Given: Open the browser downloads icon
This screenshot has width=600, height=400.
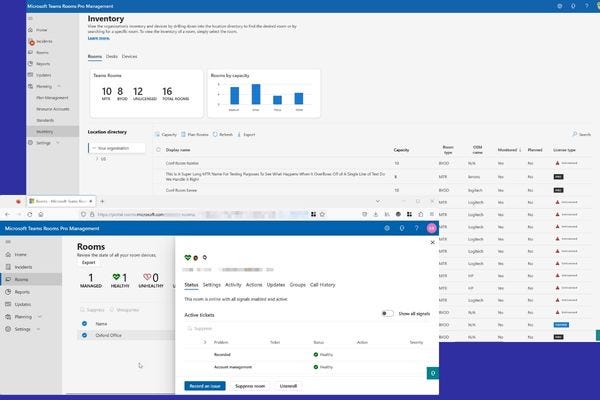Looking at the screenshot, I should pos(375,214).
